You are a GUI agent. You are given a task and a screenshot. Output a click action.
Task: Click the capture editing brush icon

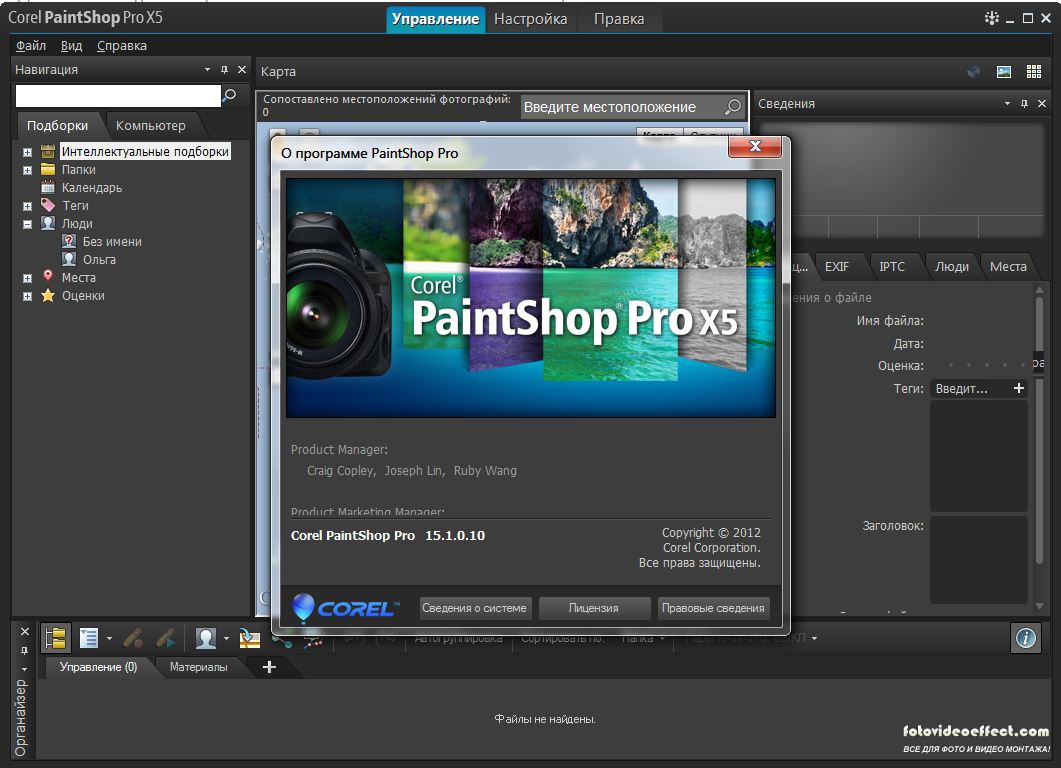pos(133,637)
